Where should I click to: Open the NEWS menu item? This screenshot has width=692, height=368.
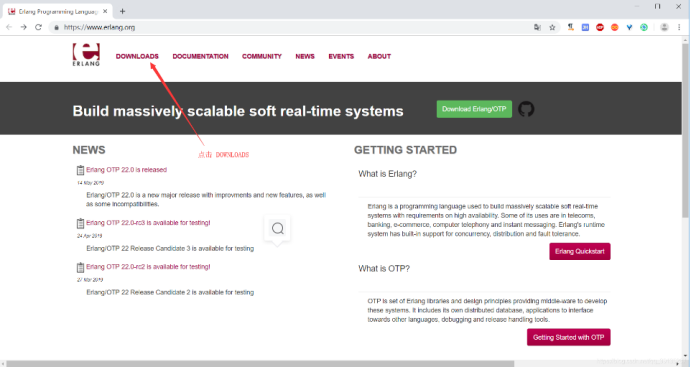pyautogui.click(x=305, y=56)
